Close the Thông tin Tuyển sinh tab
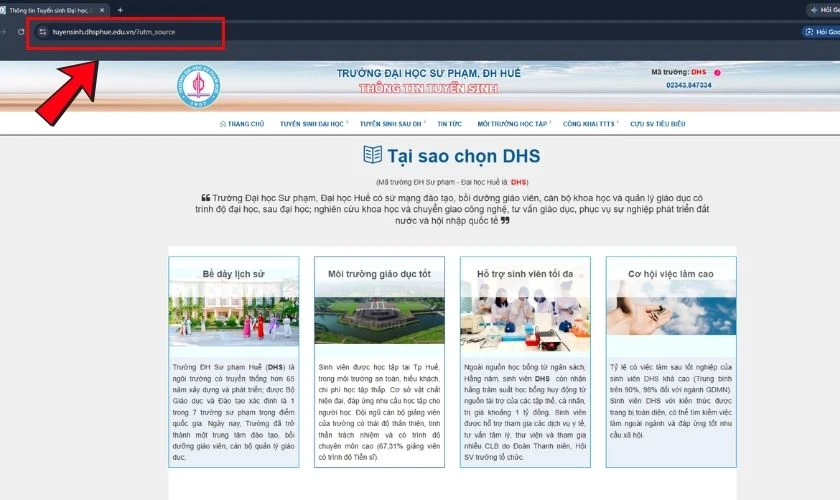Viewport: 840px width, 500px height. coord(102,10)
